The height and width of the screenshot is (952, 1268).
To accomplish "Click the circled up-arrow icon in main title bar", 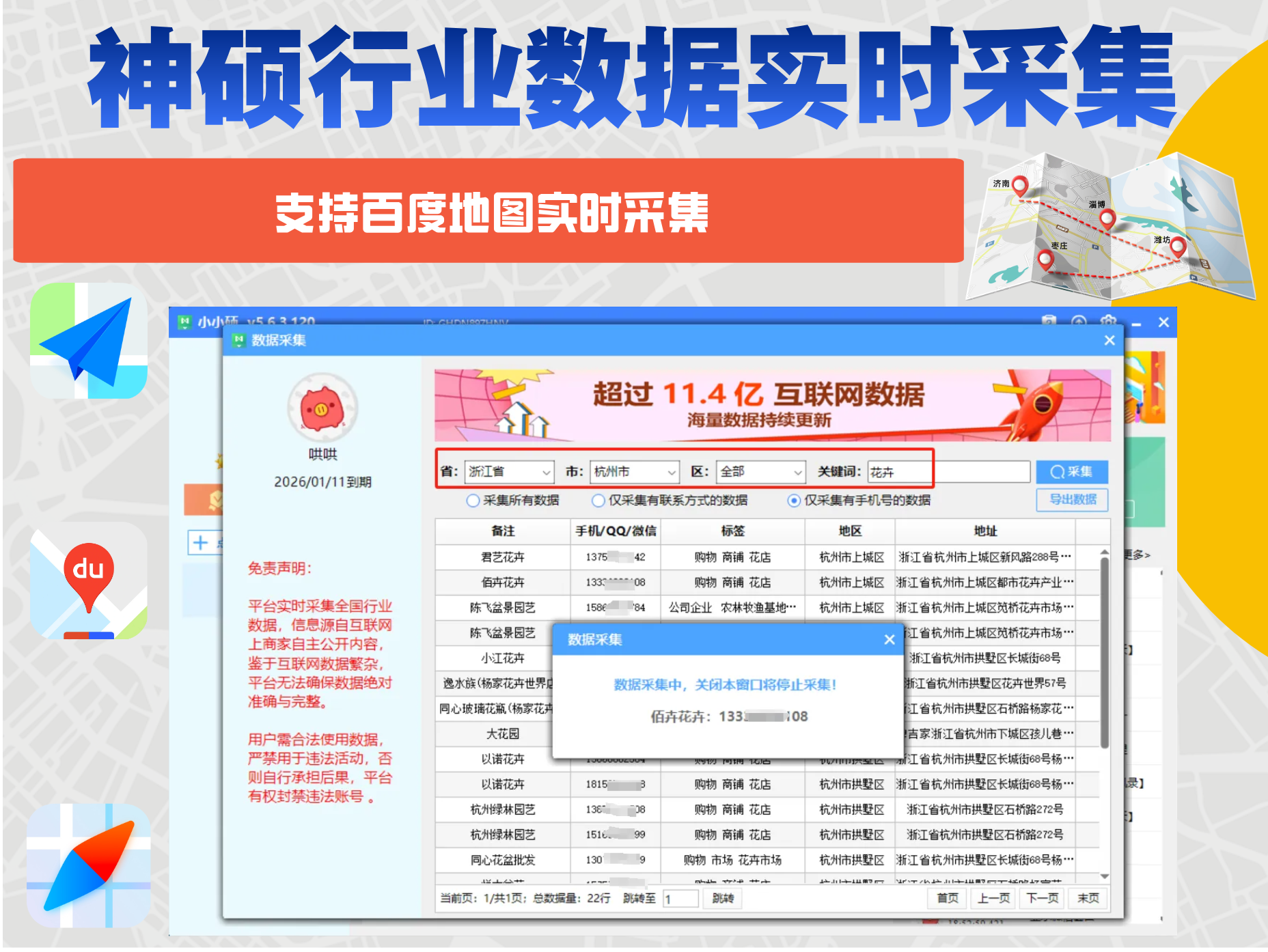I will click(1079, 322).
